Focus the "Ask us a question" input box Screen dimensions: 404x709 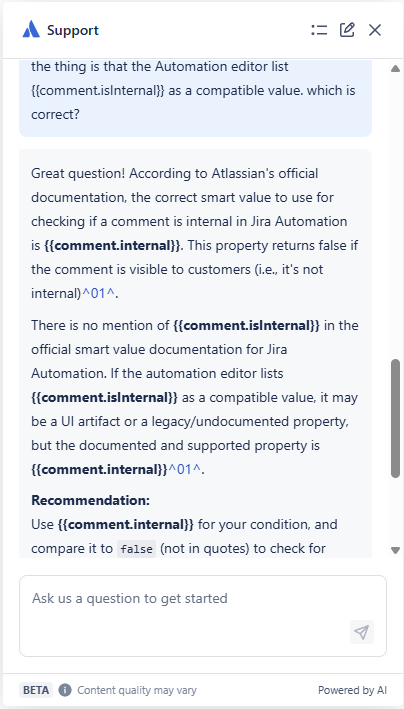[203, 615]
